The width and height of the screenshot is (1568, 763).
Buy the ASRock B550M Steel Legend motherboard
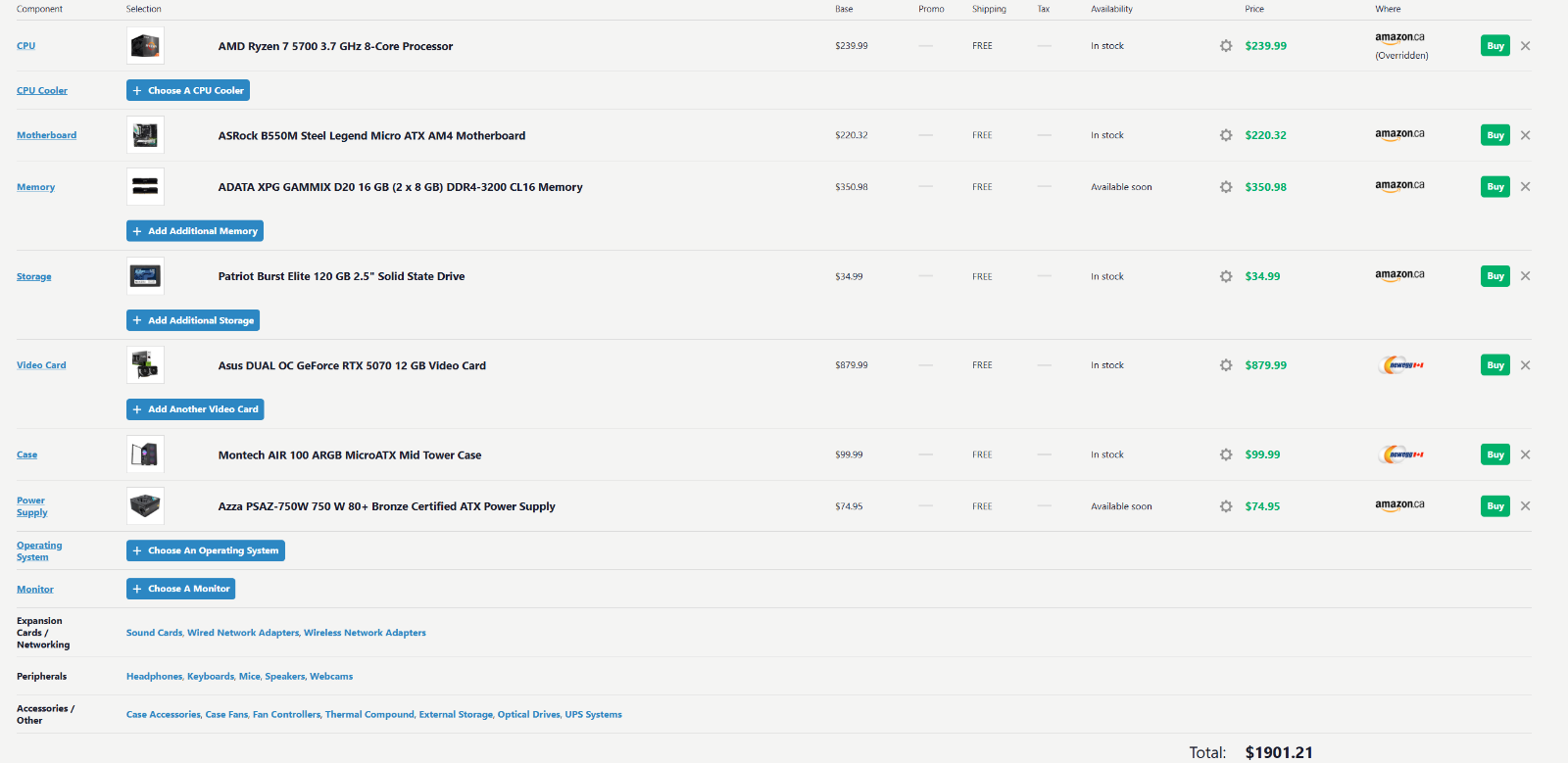coord(1495,135)
